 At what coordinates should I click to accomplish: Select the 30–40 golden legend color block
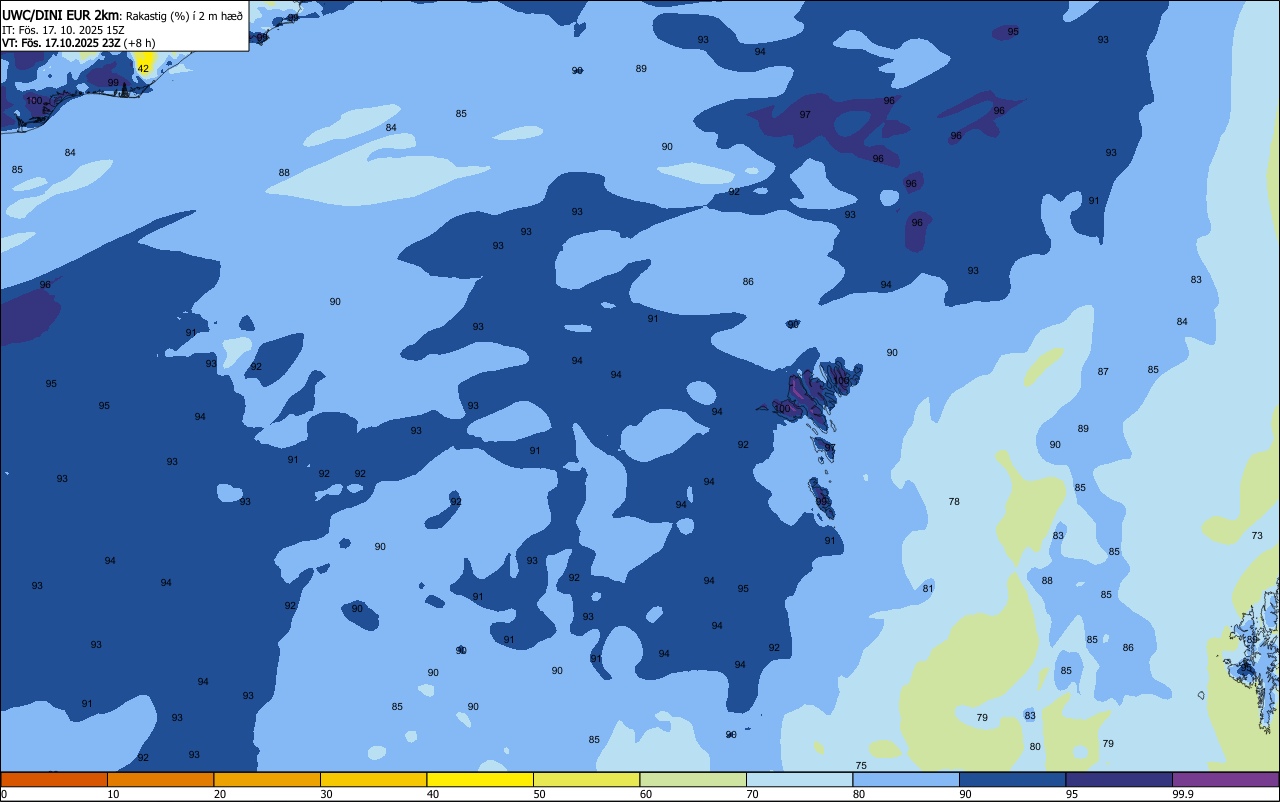373,779
